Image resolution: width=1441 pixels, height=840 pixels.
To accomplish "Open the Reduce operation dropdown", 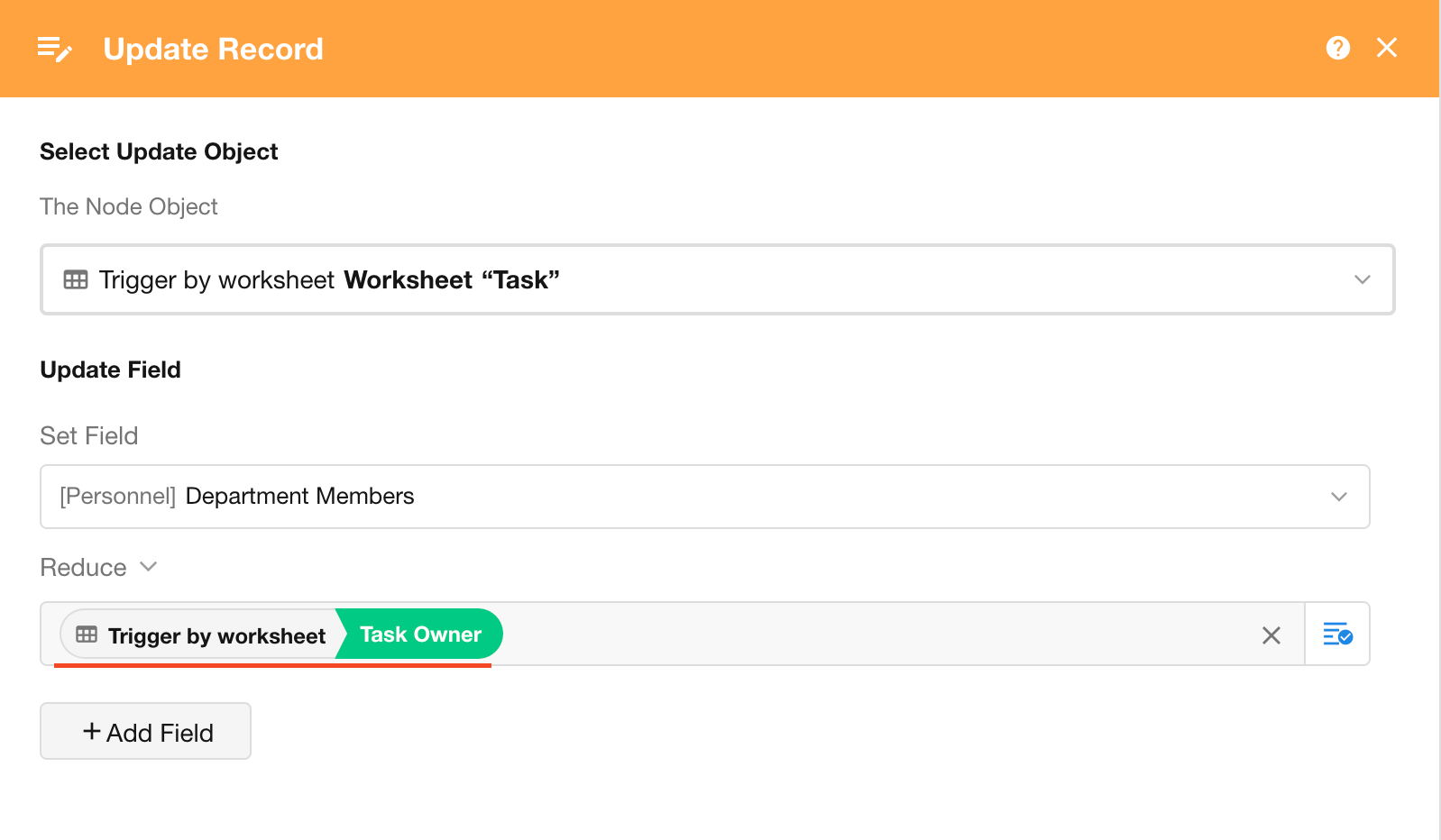I will coord(84,567).
